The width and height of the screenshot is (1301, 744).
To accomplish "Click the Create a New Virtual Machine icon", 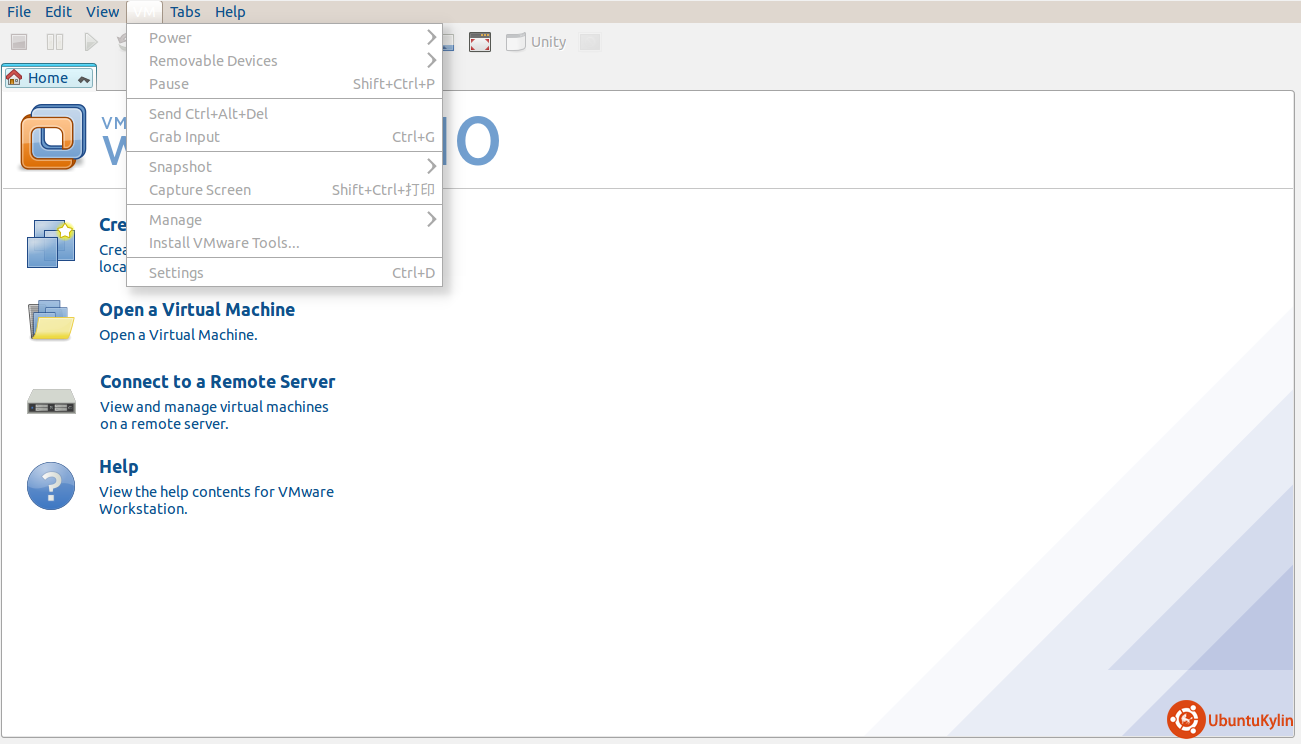I will click(x=51, y=243).
